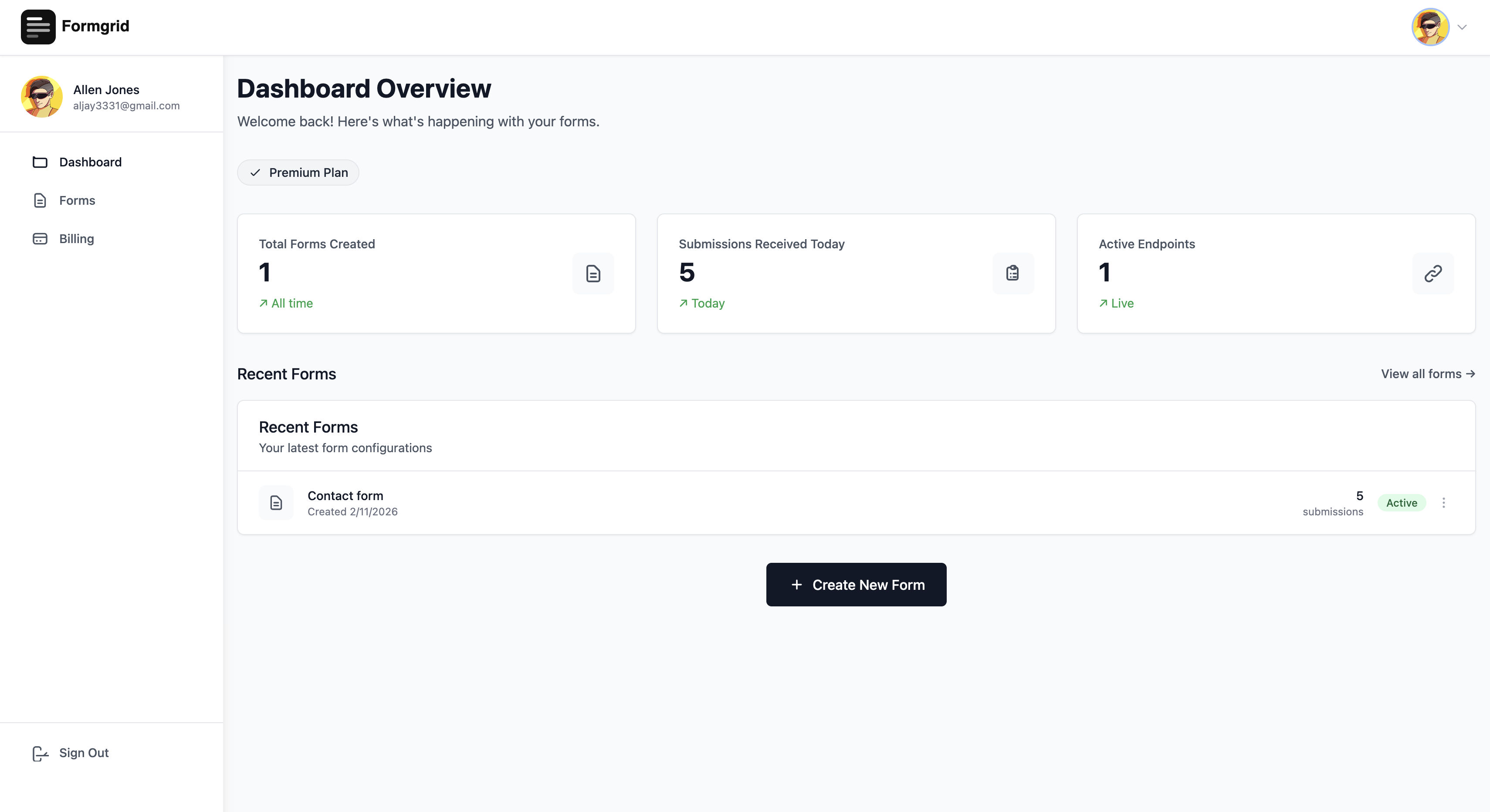Click the Allen Jones sidebar profile avatar
Viewport: 1490px width, 812px height.
click(x=42, y=97)
